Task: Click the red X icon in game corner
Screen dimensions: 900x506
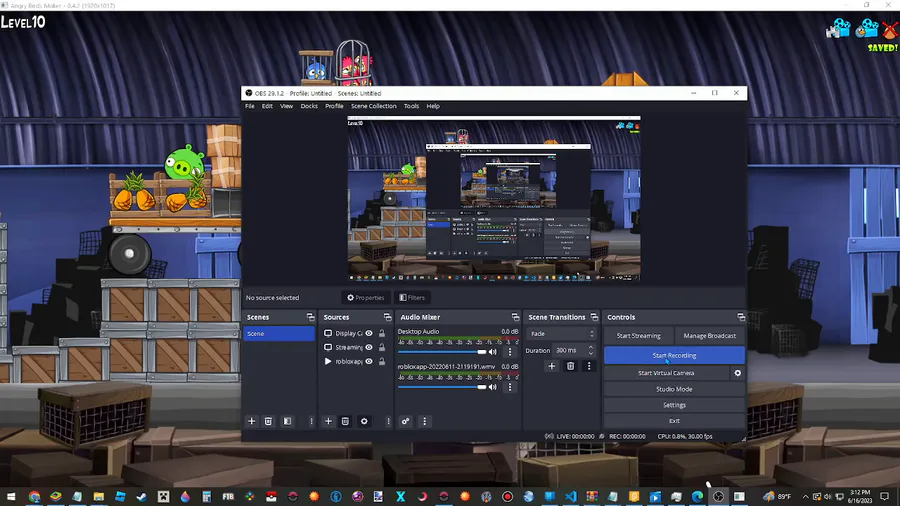Action: click(x=891, y=29)
